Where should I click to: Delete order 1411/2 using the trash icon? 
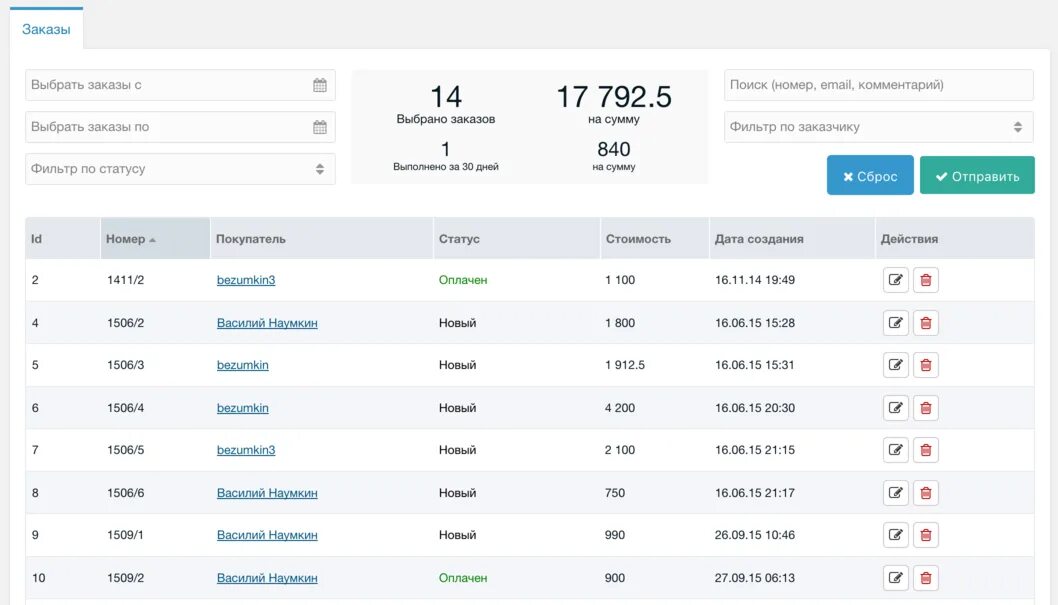(x=925, y=280)
